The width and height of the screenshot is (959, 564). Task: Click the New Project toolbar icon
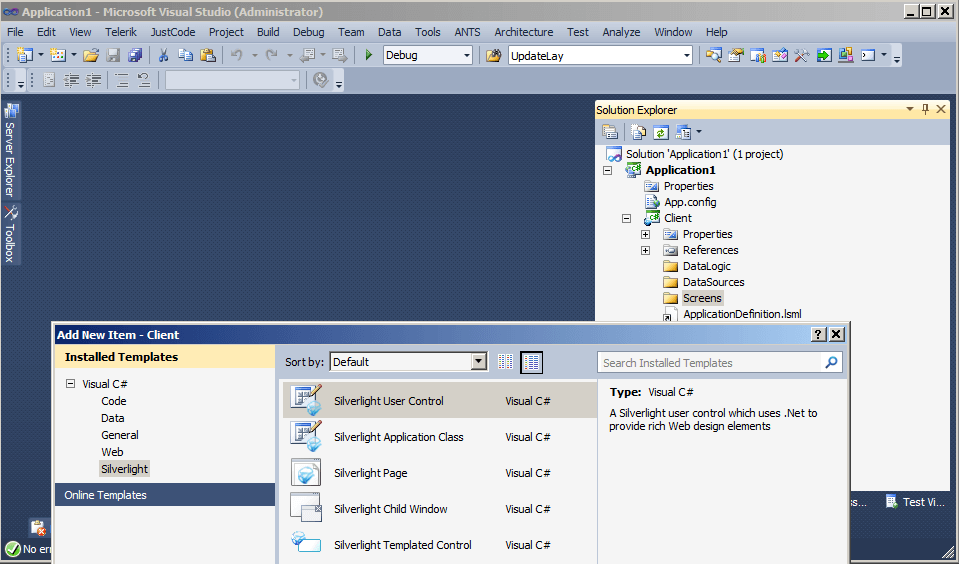coord(24,55)
